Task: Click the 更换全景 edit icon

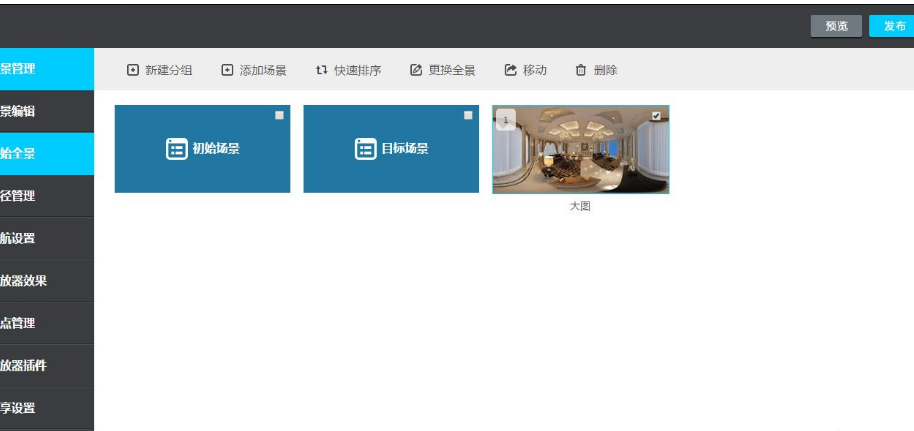Action: [416, 71]
